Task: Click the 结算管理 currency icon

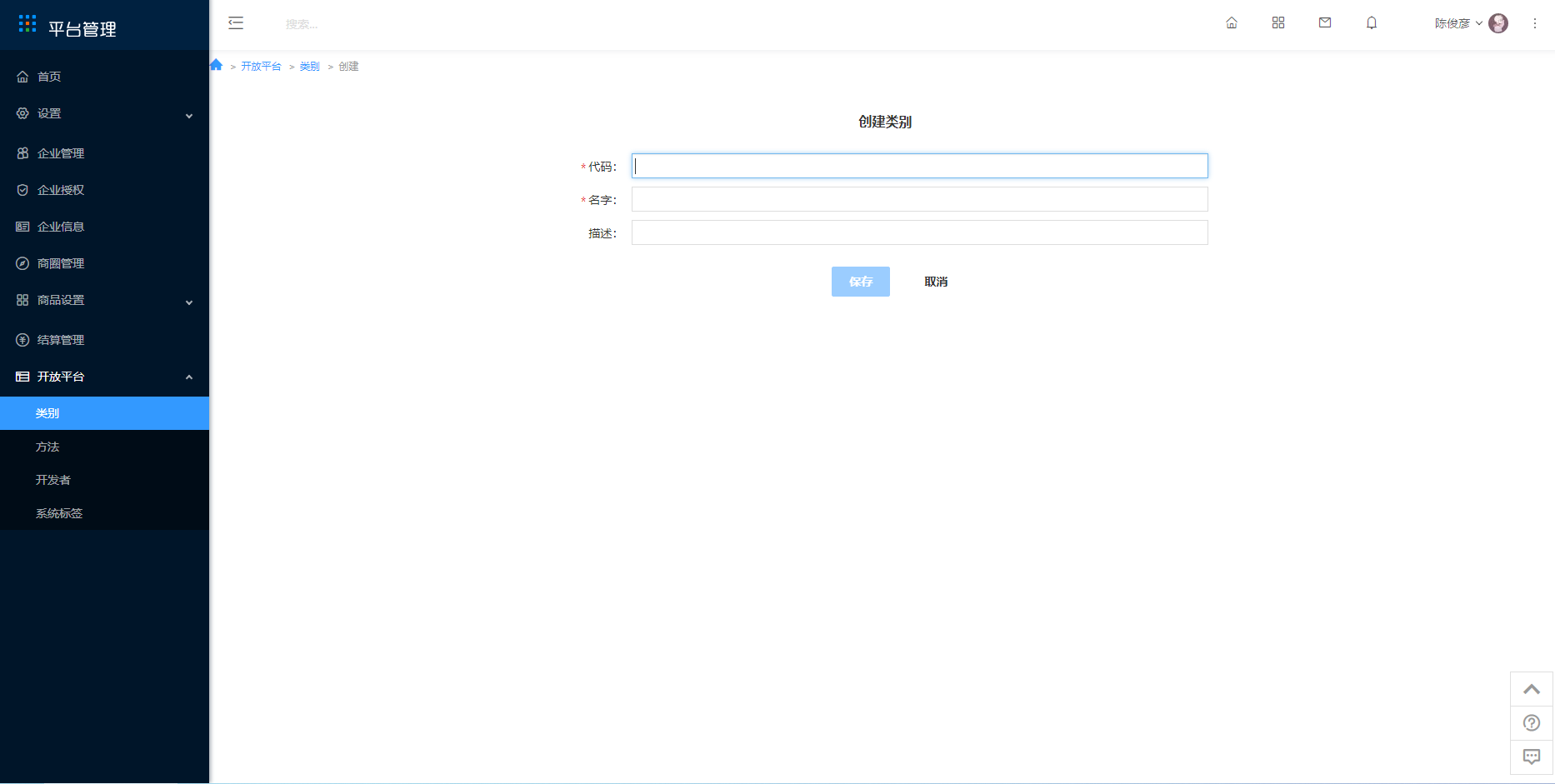Action: tap(22, 340)
